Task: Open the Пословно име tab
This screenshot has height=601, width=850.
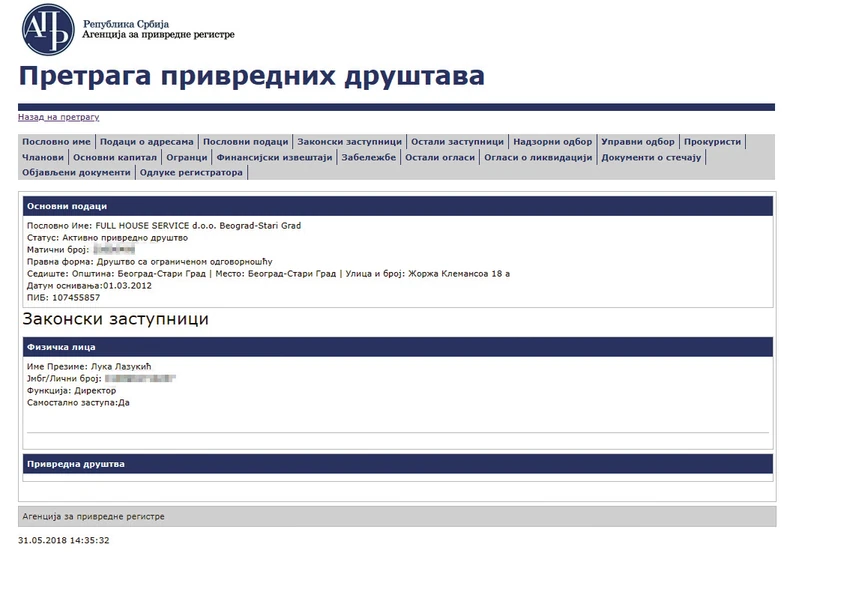Action: pos(56,141)
